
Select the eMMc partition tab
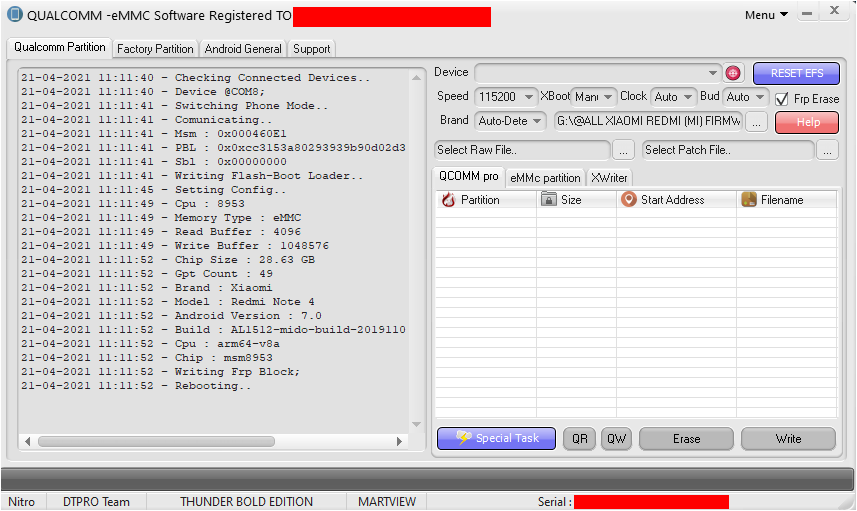[545, 178]
